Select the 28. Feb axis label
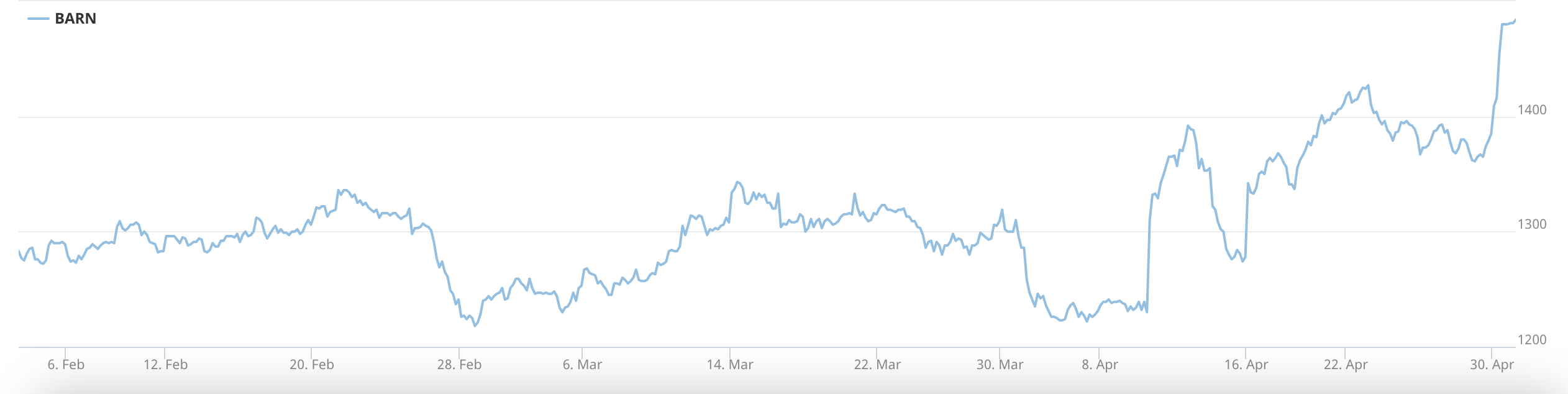1568x394 pixels. click(459, 365)
